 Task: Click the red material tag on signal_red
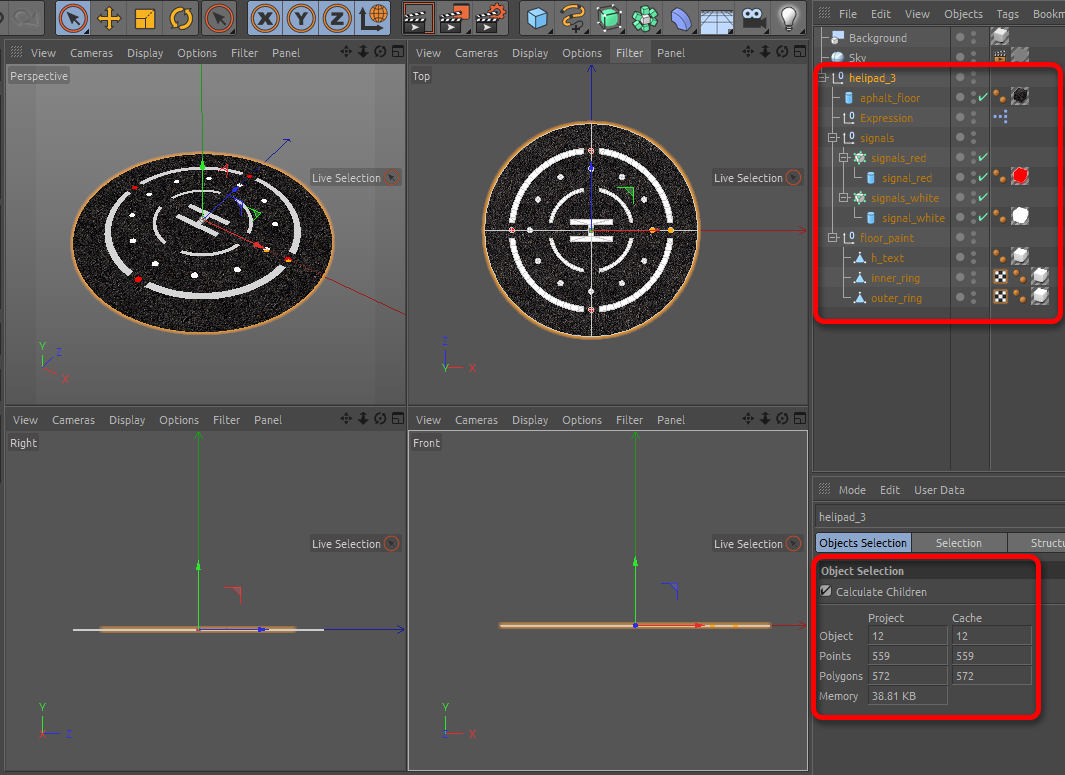click(1020, 177)
